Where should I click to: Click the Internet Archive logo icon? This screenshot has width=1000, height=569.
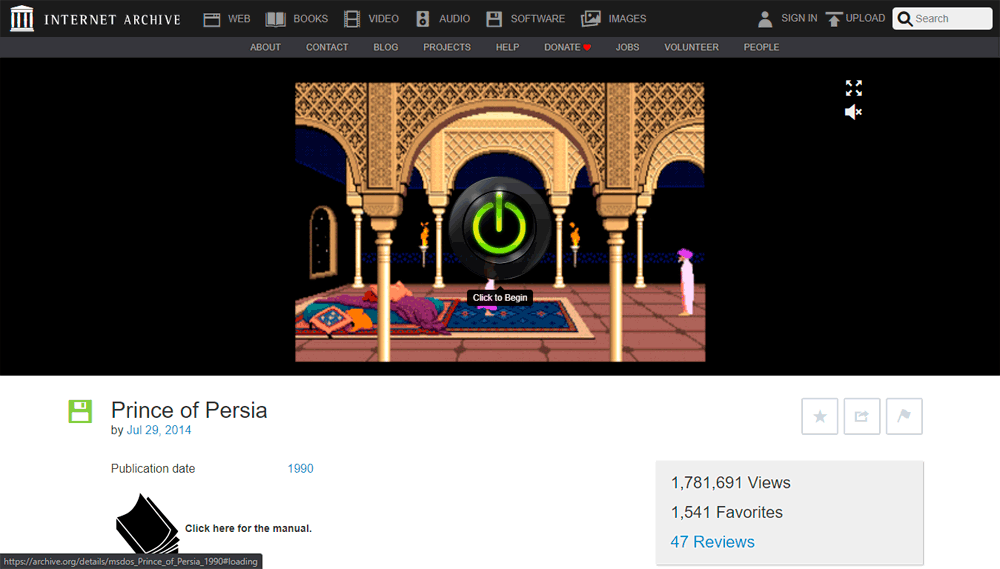(x=22, y=18)
